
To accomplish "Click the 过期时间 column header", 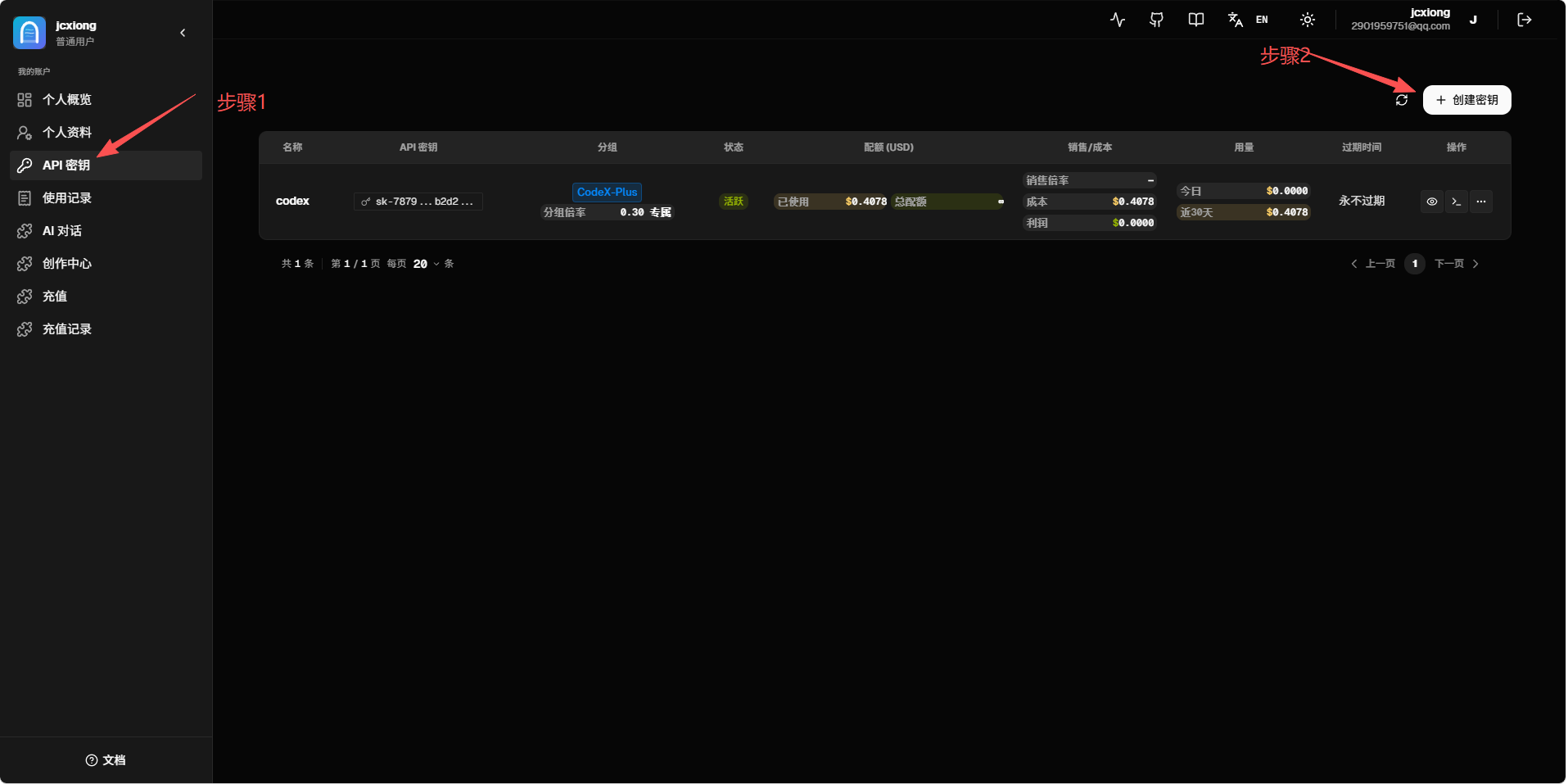I will point(1362,147).
